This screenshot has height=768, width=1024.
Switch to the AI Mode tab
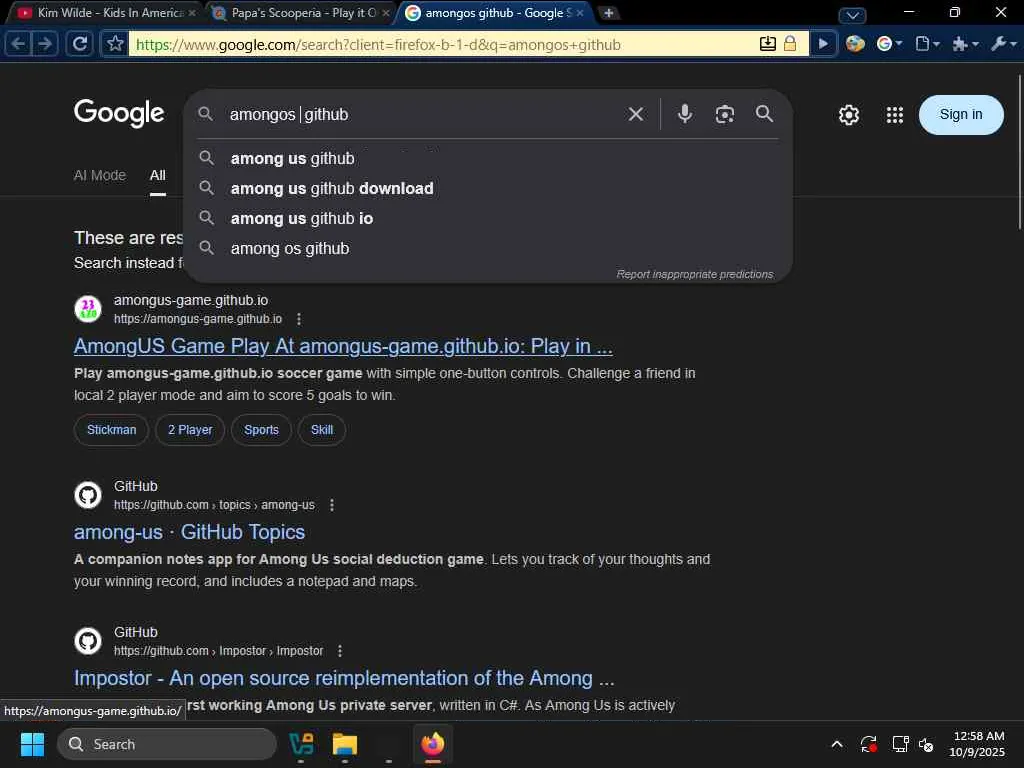click(99, 175)
